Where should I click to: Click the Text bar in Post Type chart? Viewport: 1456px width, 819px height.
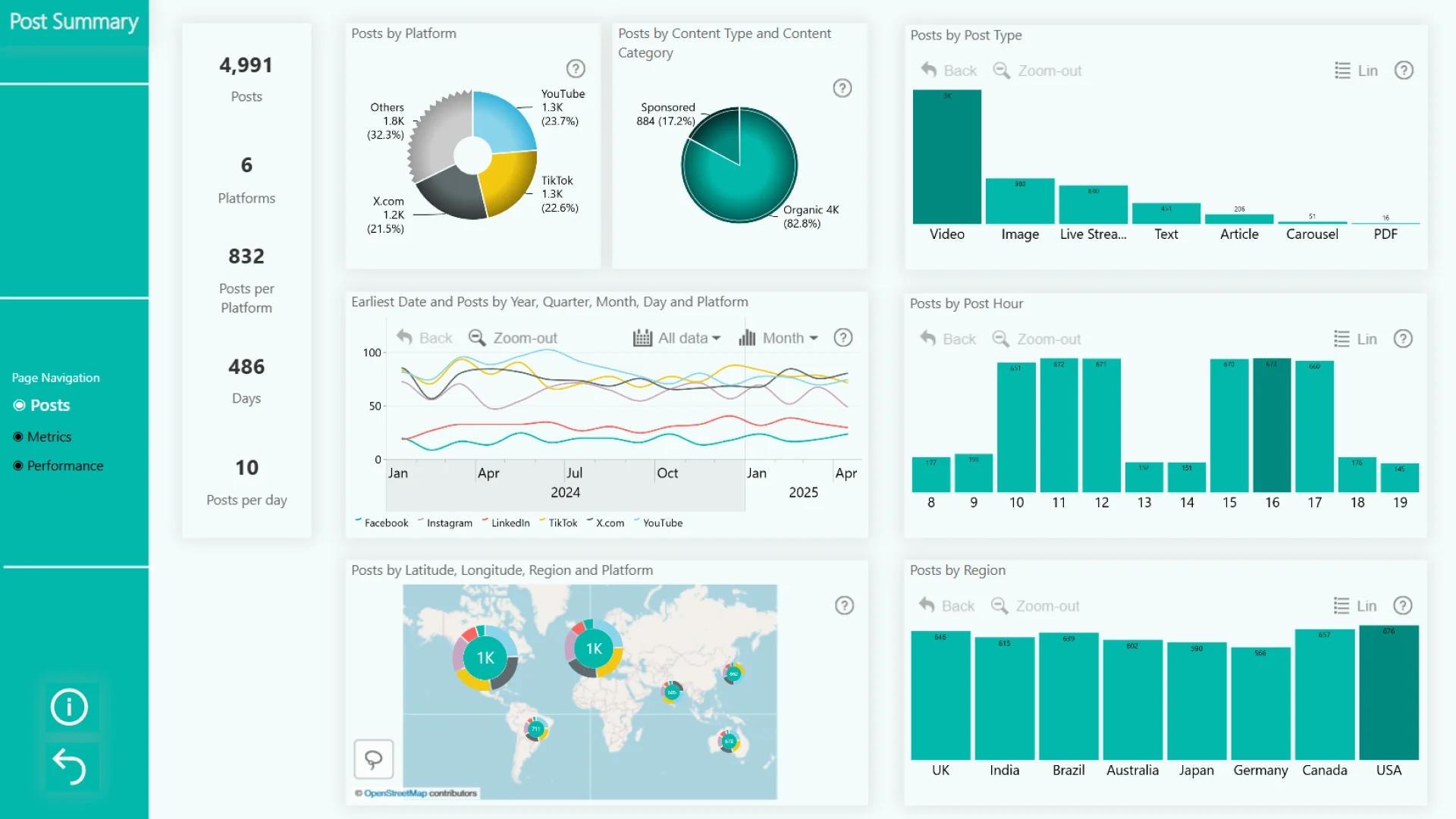pyautogui.click(x=1166, y=213)
